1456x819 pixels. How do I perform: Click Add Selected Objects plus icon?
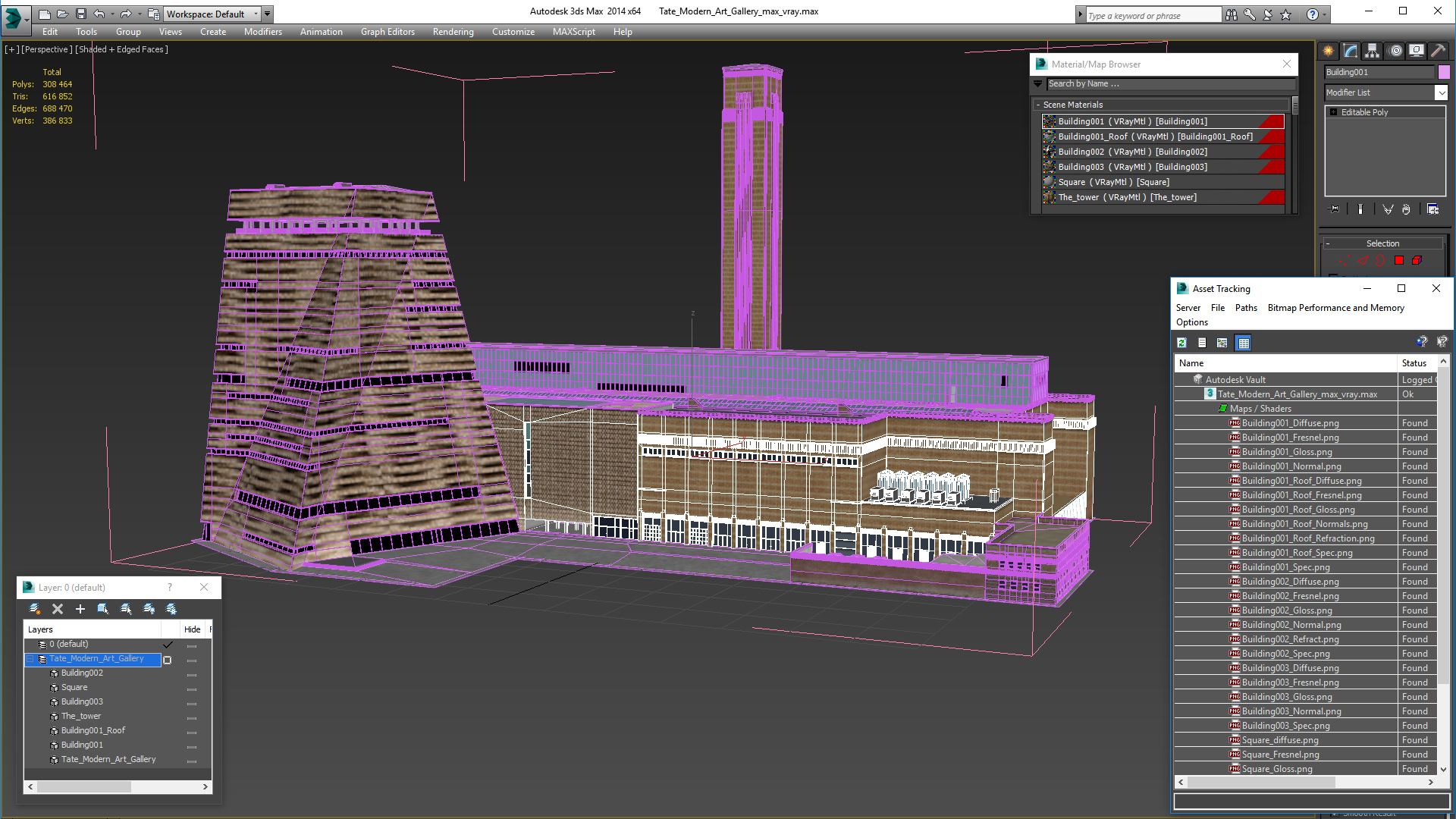[80, 609]
